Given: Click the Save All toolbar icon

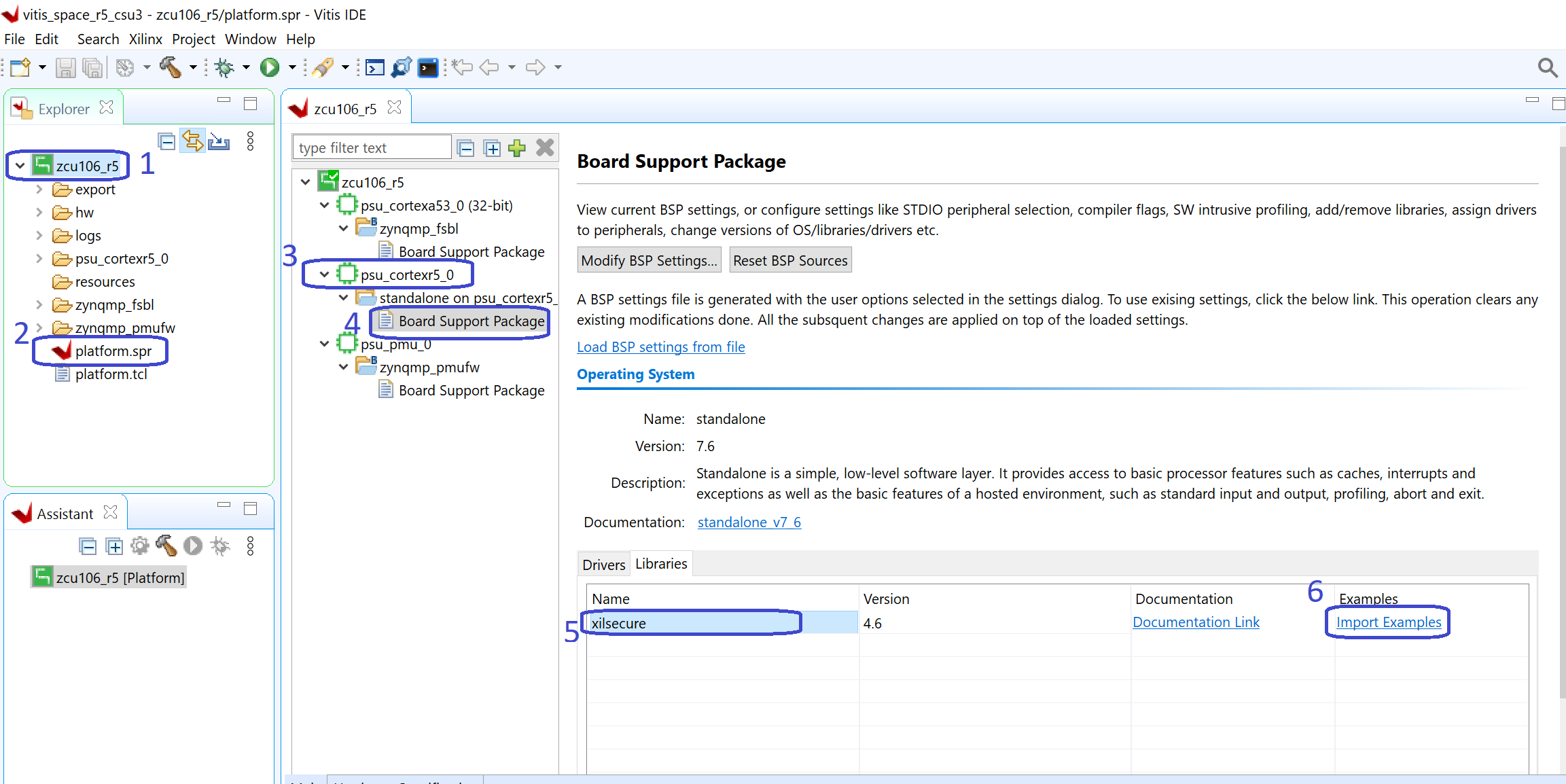Looking at the screenshot, I should click(x=92, y=67).
